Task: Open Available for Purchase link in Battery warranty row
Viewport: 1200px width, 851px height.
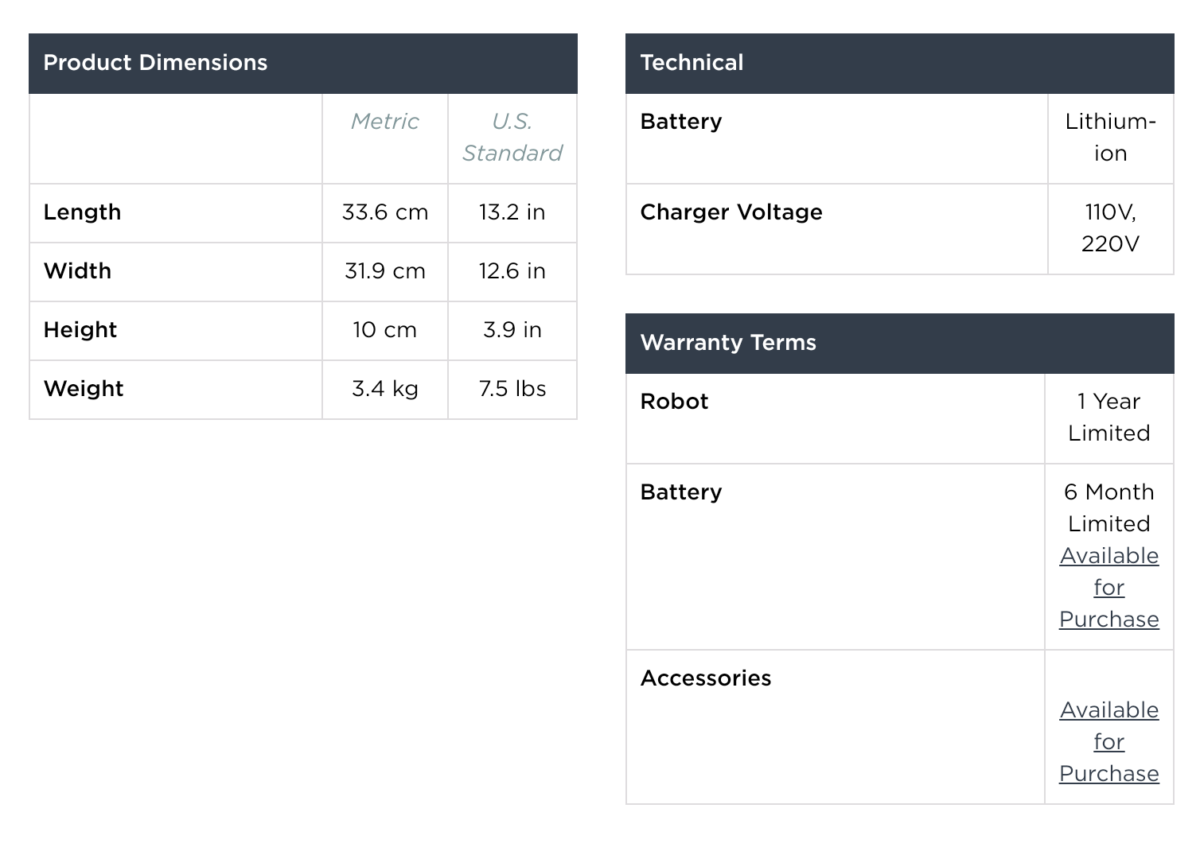Action: [x=1109, y=587]
